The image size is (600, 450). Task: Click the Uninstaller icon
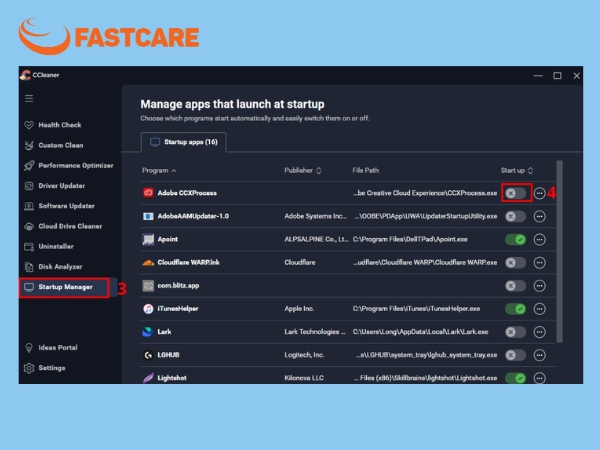click(x=29, y=246)
